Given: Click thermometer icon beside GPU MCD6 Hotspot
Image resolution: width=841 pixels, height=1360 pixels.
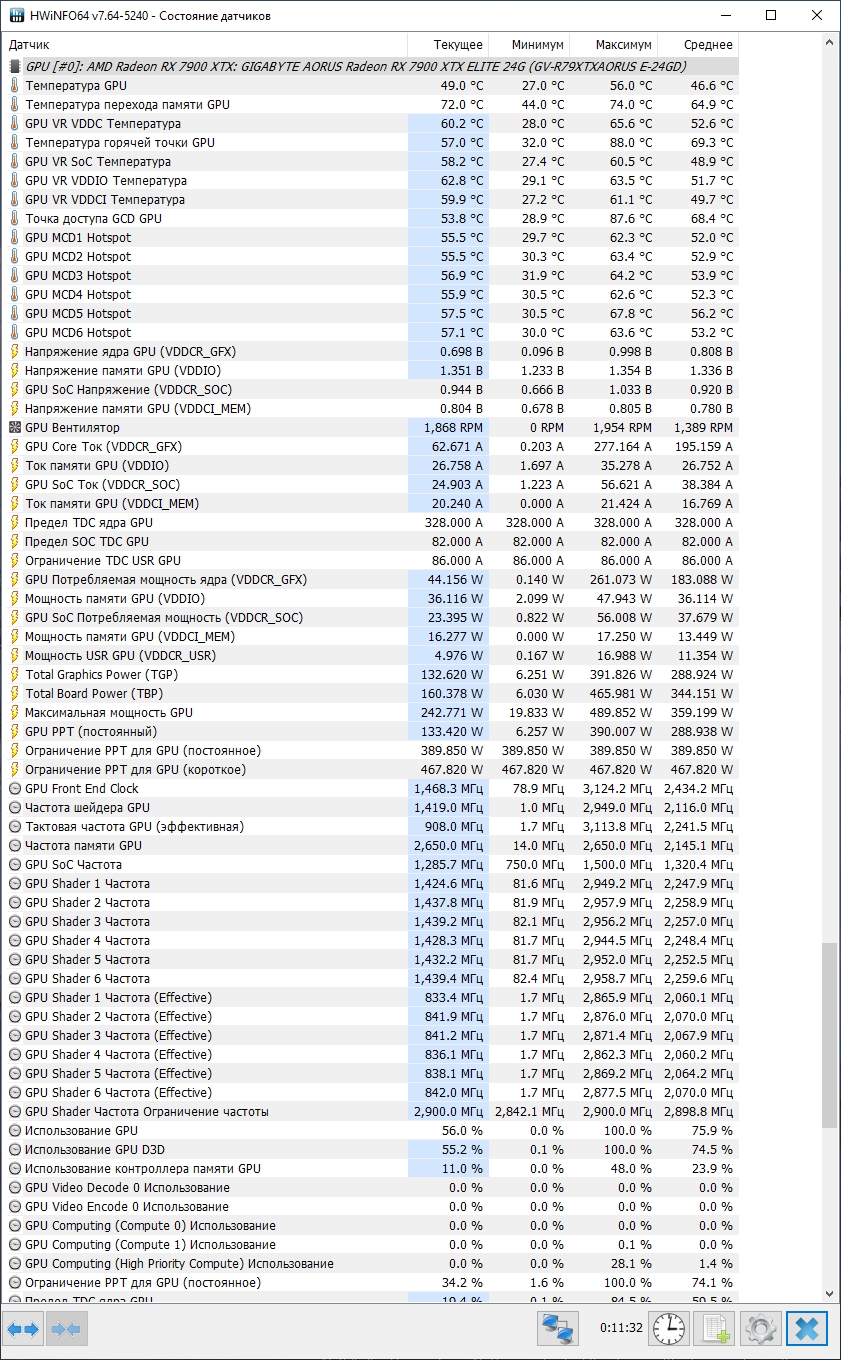Looking at the screenshot, I should tap(15, 333).
